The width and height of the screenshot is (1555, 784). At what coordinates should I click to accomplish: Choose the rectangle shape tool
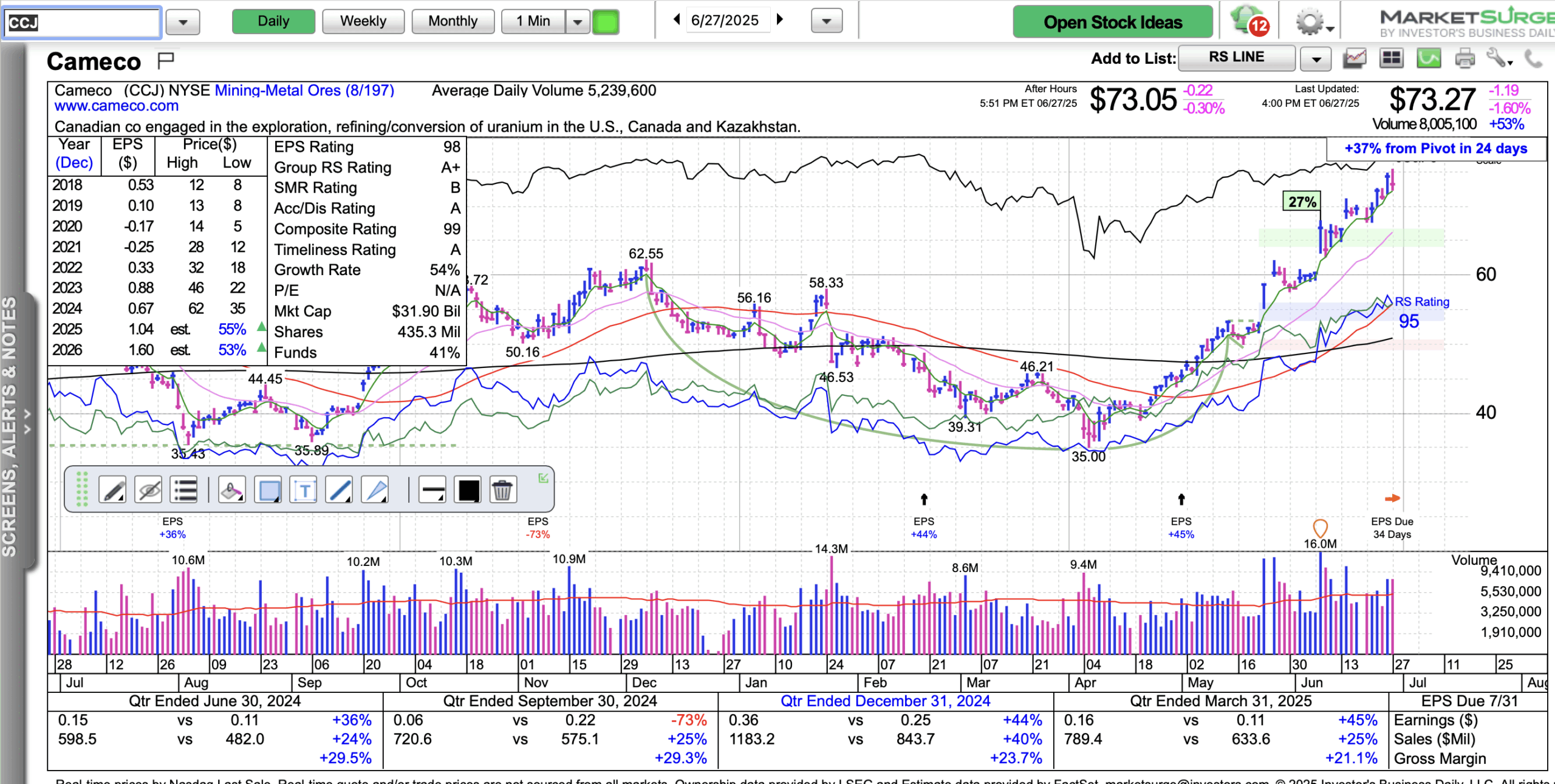pyautogui.click(x=269, y=490)
